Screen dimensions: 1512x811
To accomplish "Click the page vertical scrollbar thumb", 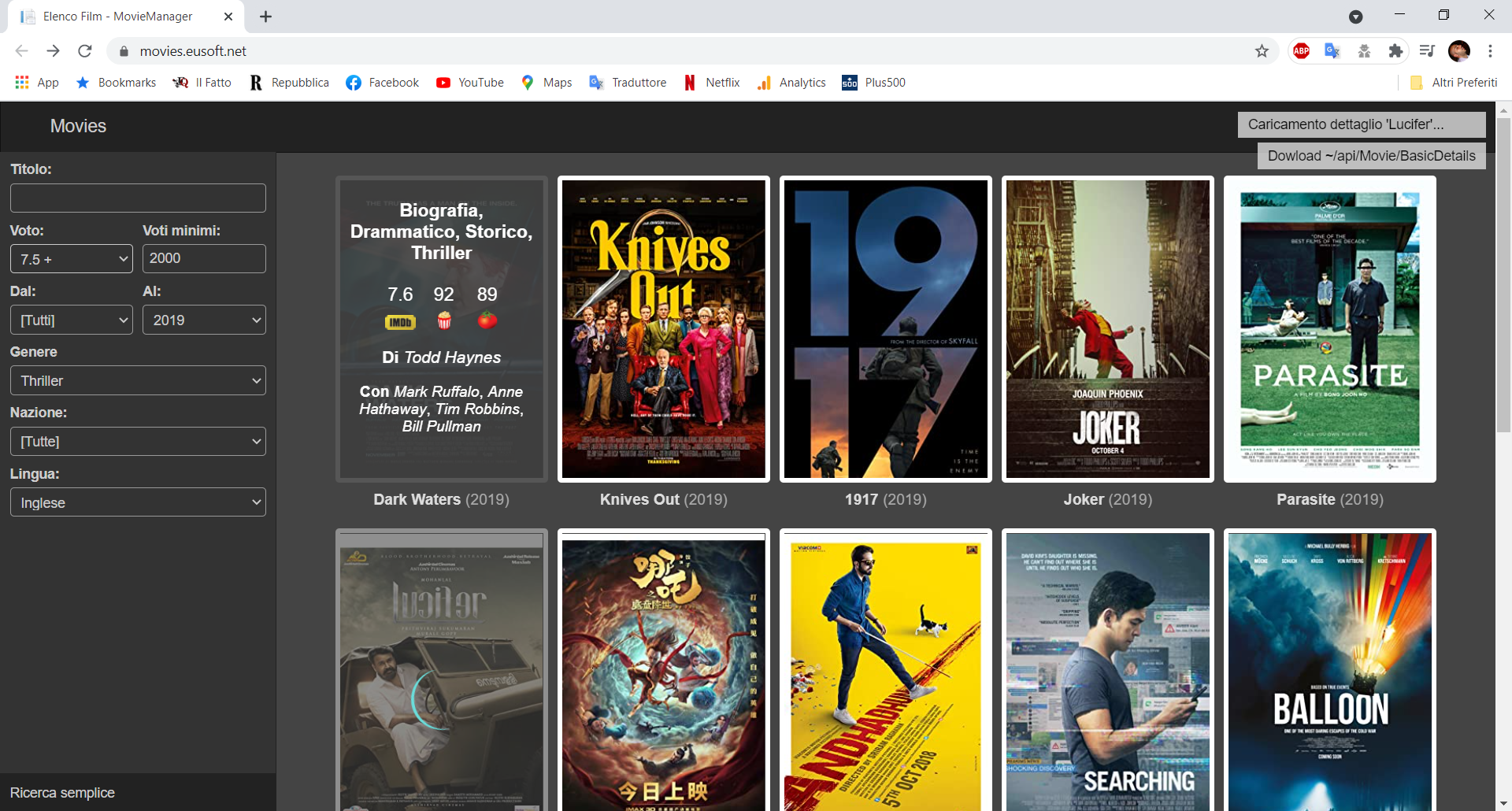I will [x=1504, y=276].
